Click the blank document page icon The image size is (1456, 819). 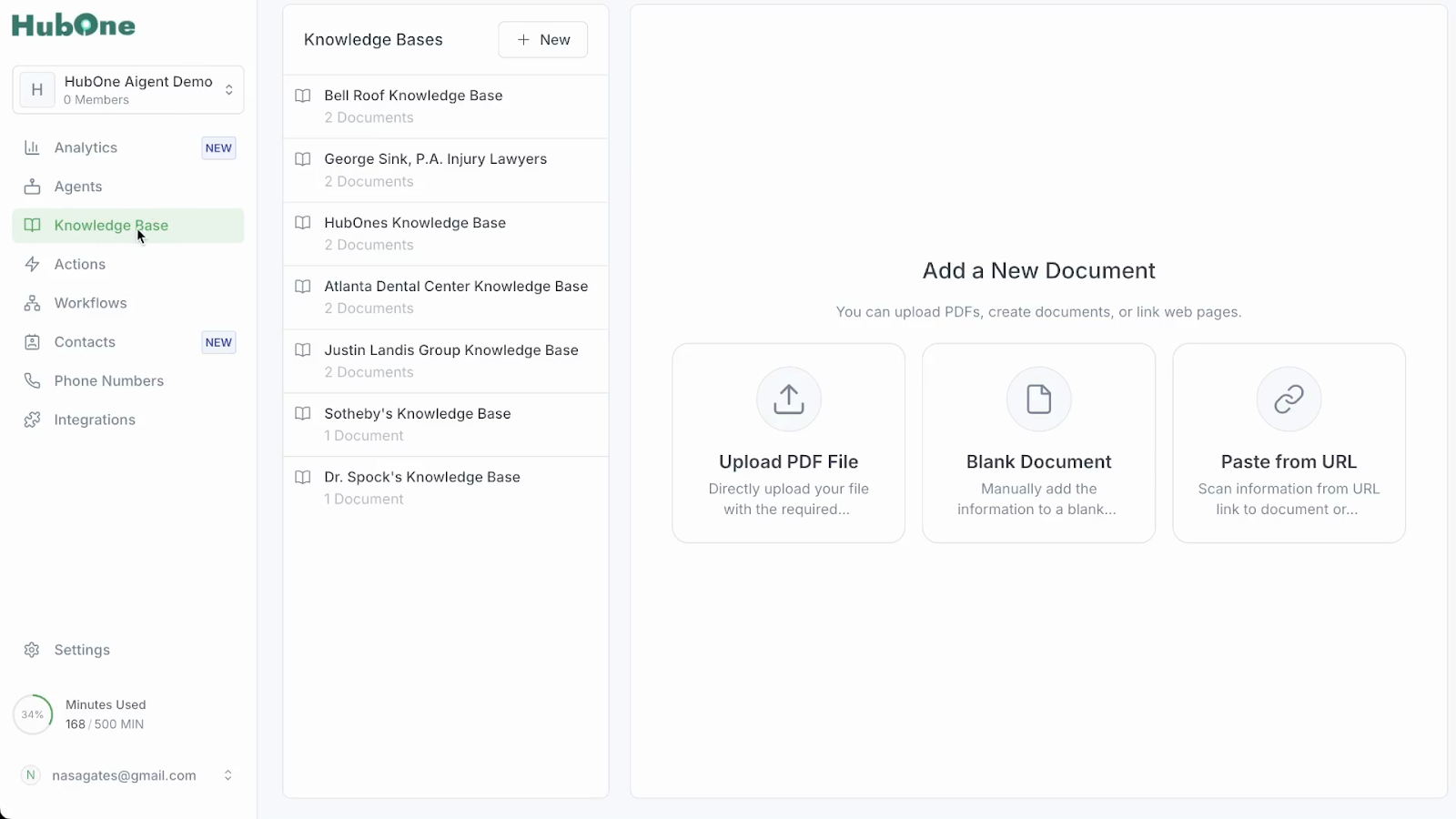(x=1039, y=399)
